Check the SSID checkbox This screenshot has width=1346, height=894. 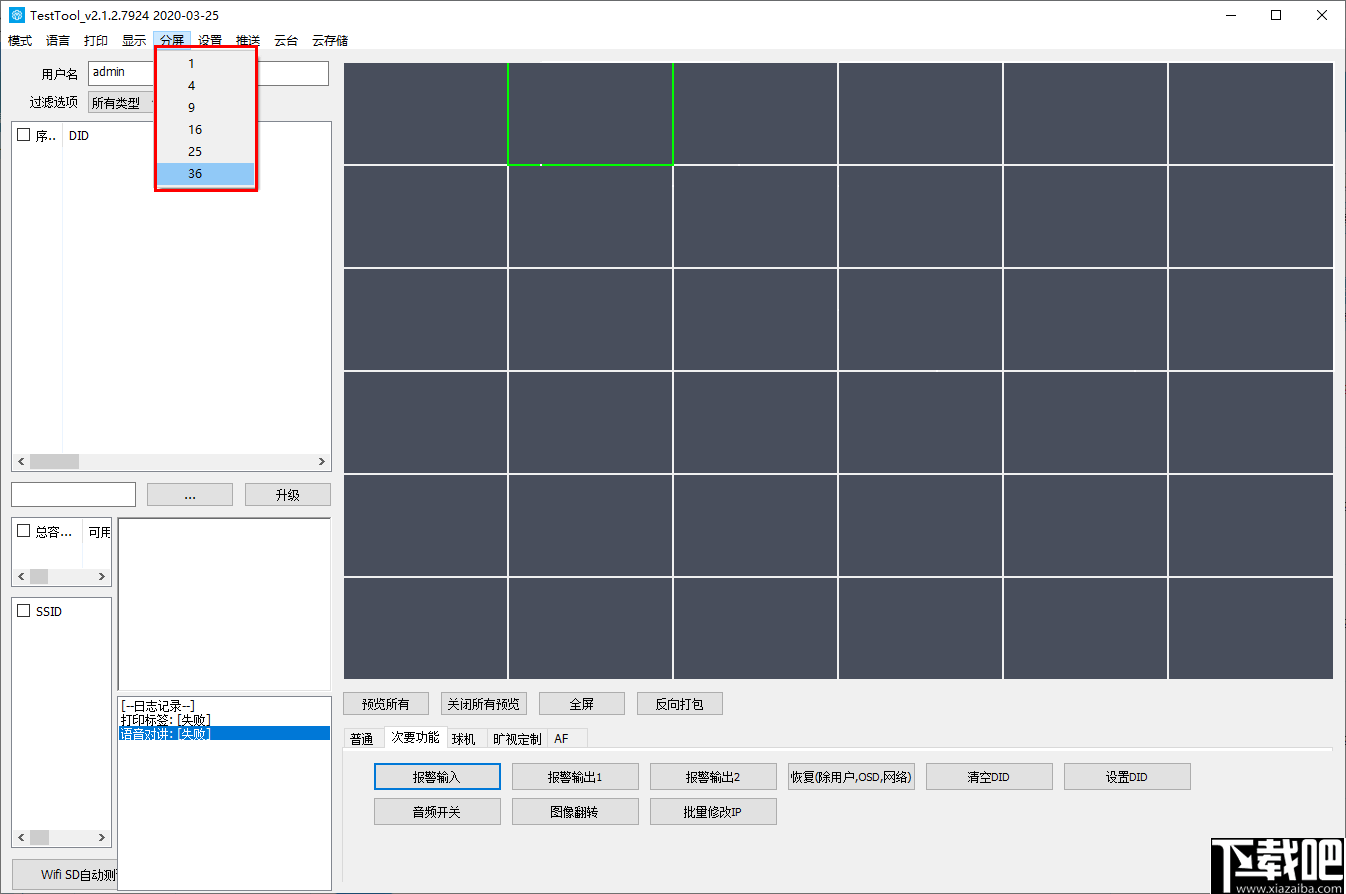pos(23,611)
